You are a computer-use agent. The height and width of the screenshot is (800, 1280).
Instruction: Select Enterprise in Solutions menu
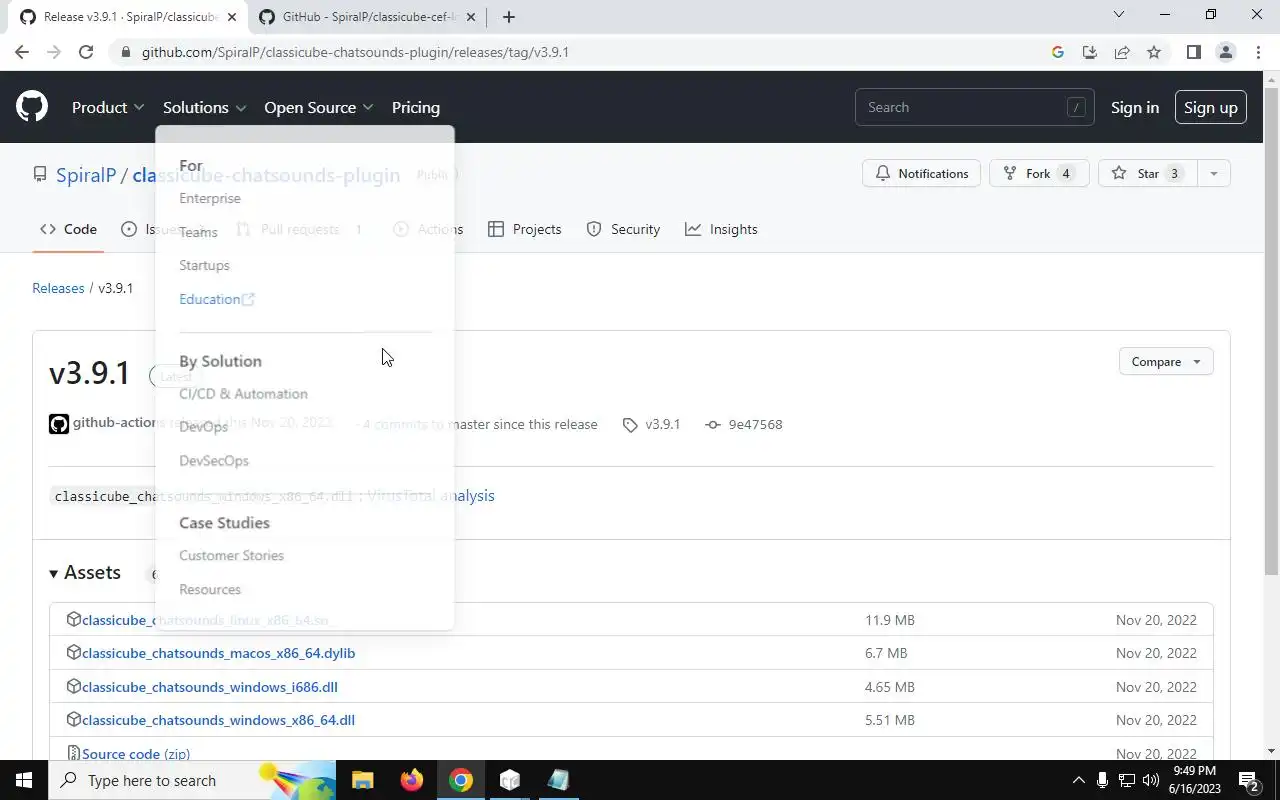click(x=210, y=198)
